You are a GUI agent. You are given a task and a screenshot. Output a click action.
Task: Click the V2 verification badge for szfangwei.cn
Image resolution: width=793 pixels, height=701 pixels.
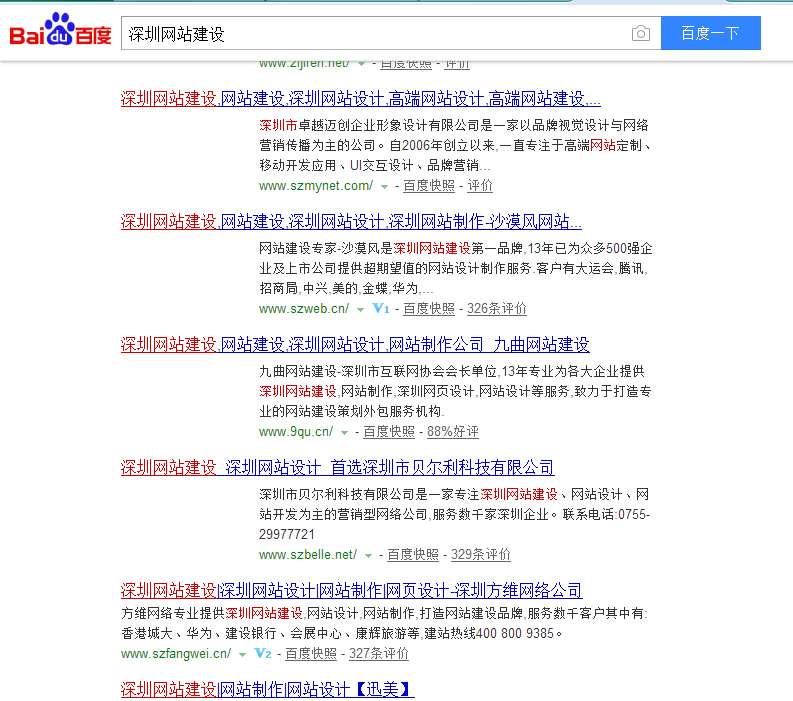[262, 653]
